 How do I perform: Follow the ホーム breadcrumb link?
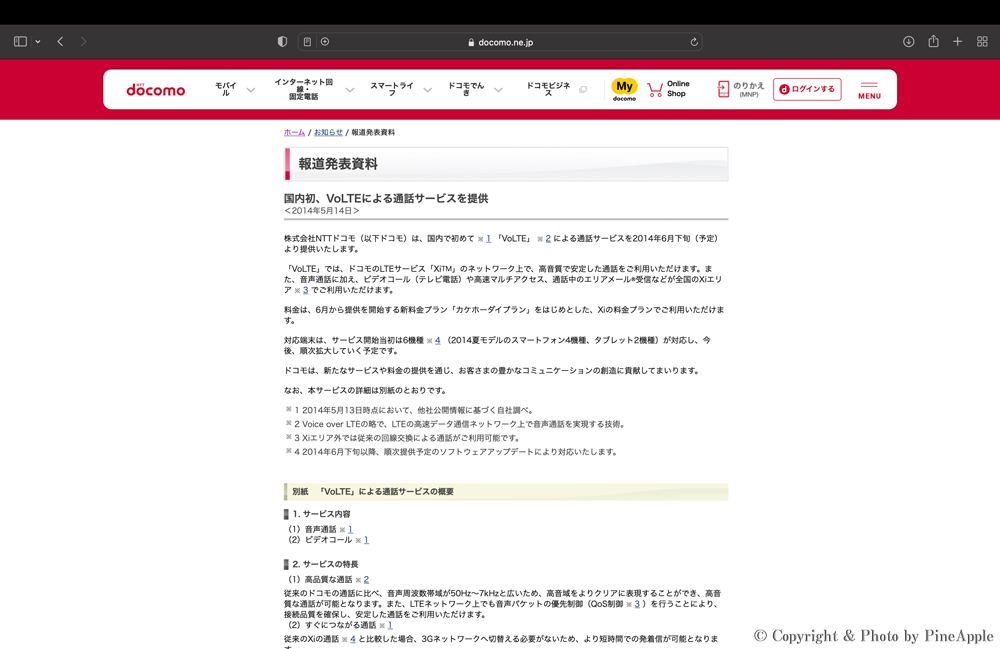coord(294,132)
